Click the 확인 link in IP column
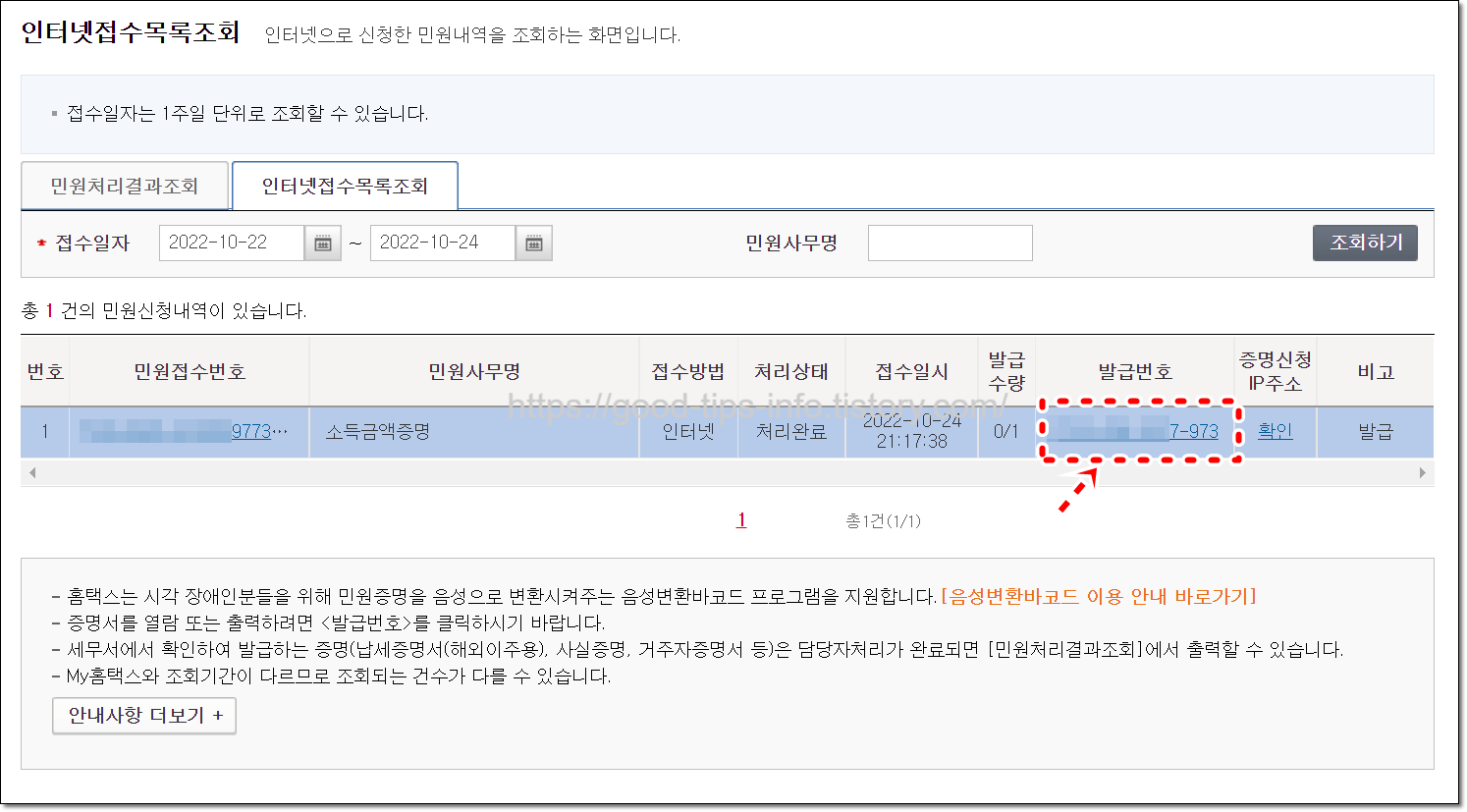The height and width of the screenshot is (812, 1467). (x=1275, y=431)
